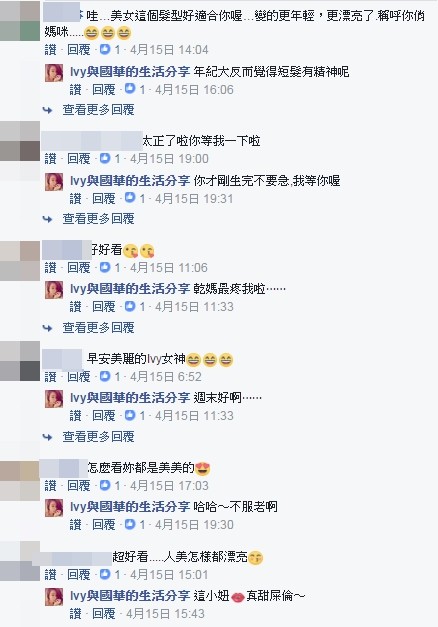Like the 早安美麗的Ivy女神 comment with 讚

click(50, 377)
